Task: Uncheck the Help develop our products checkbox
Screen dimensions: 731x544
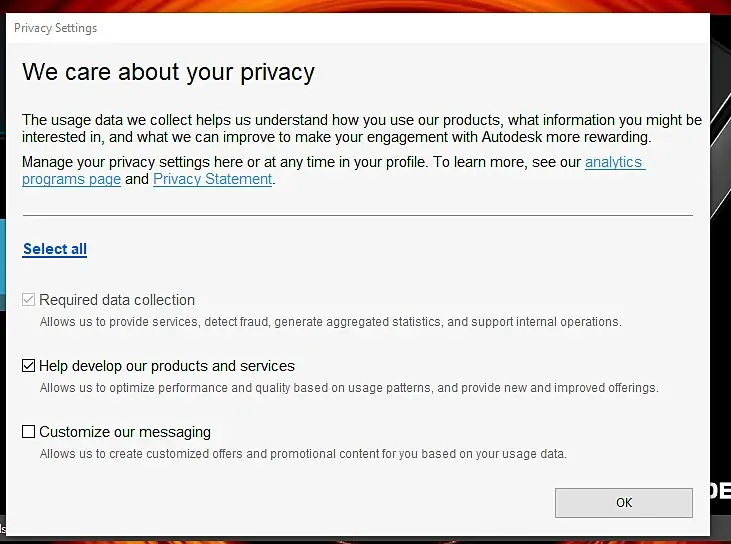Action: (x=29, y=366)
